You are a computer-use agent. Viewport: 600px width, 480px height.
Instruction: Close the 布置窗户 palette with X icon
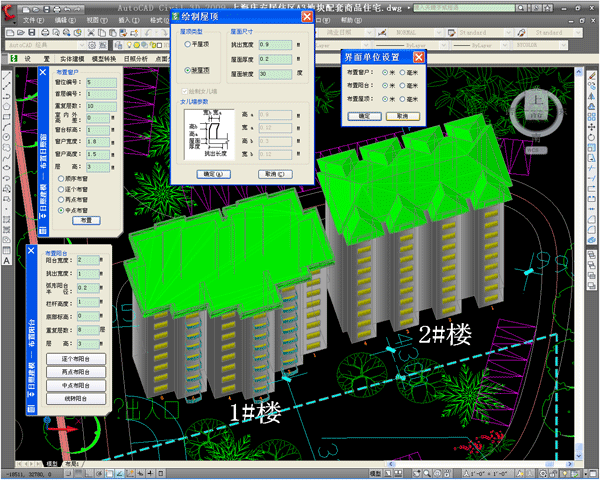pyautogui.click(x=44, y=72)
